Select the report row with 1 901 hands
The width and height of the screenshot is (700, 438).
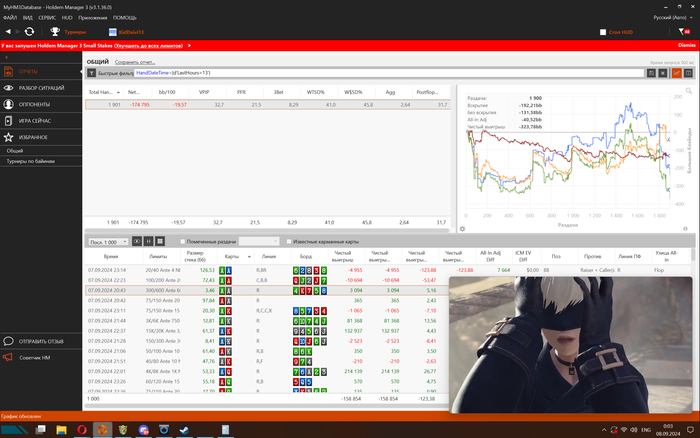click(x=268, y=104)
